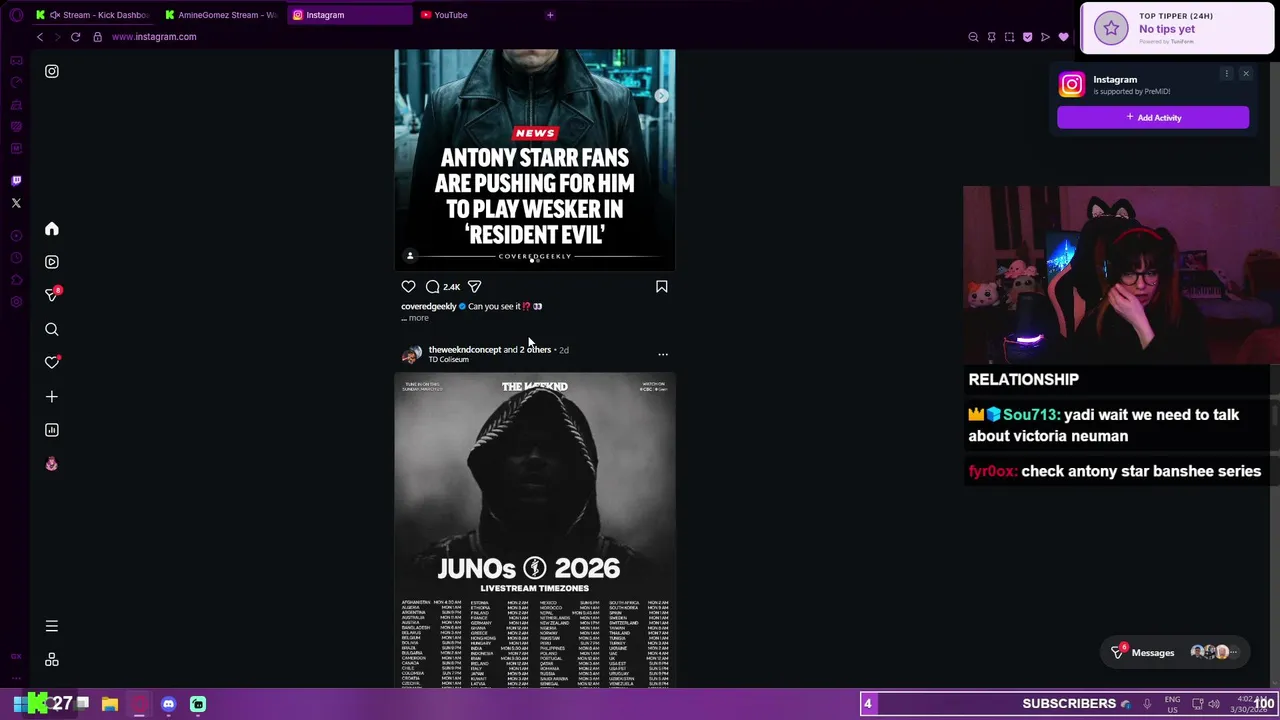Add page to bookmarks heart
This screenshot has height=720, width=1280.
click(x=1063, y=37)
